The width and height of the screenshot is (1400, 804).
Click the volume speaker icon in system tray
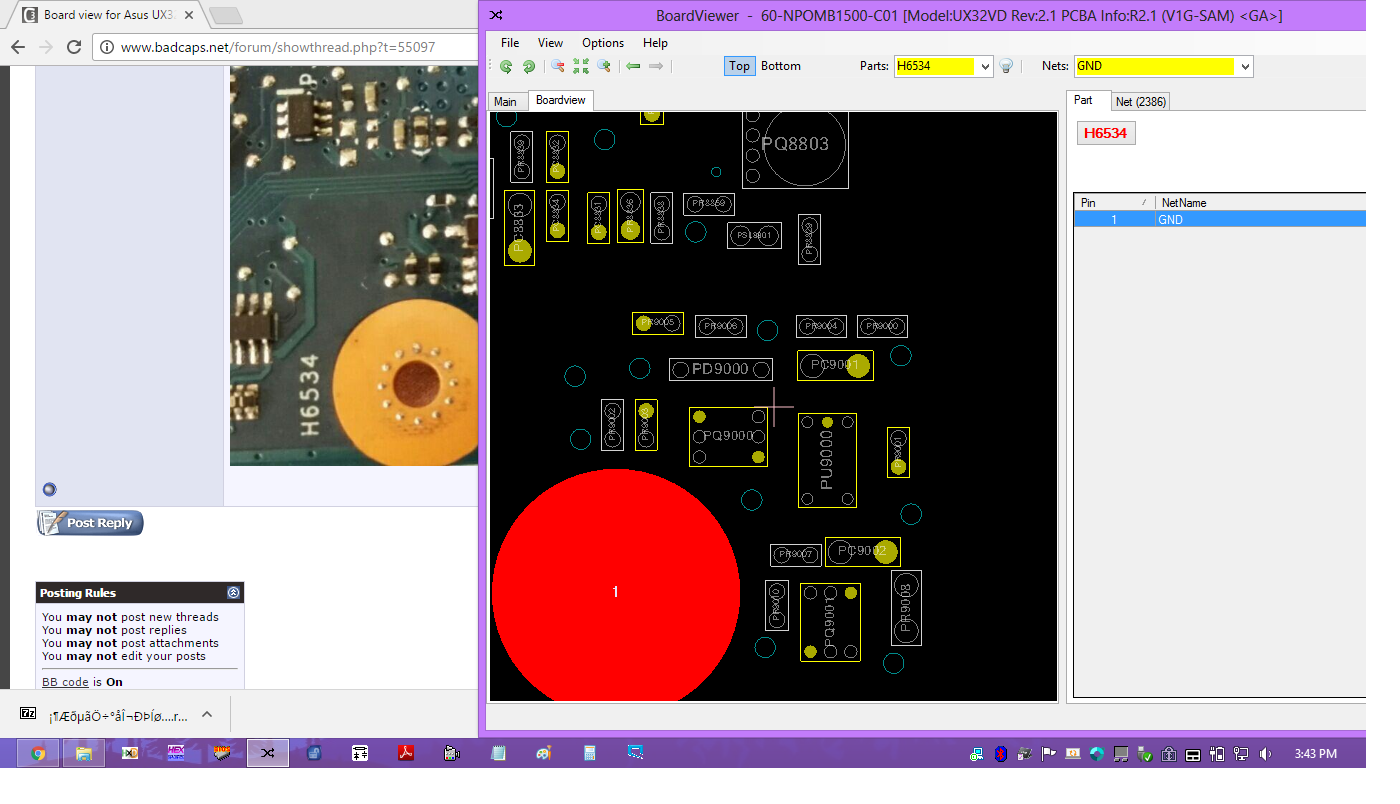tap(1266, 754)
